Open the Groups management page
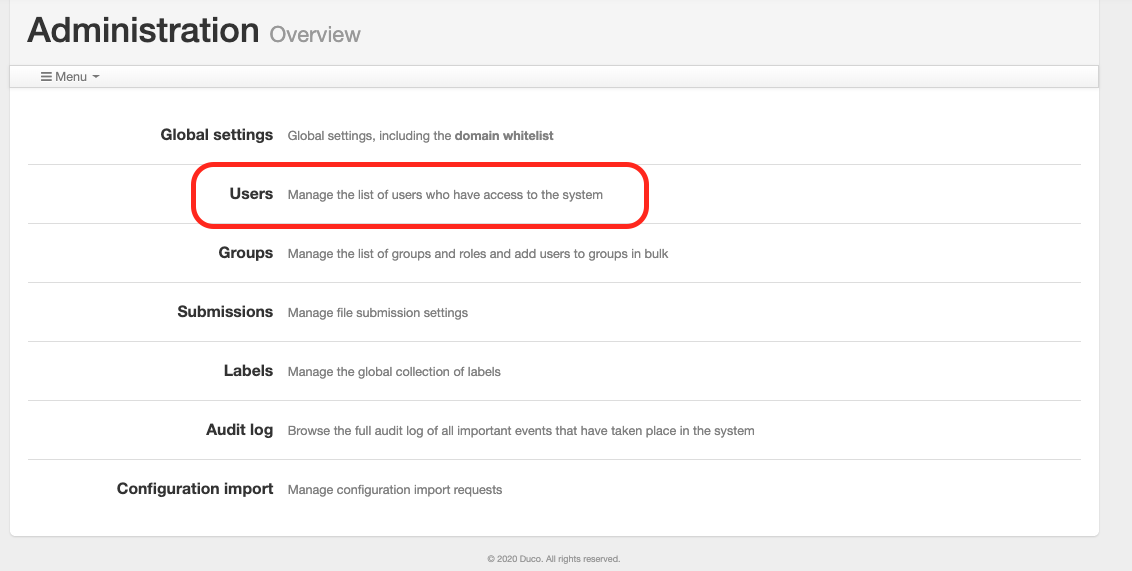1132x571 pixels. [245, 253]
